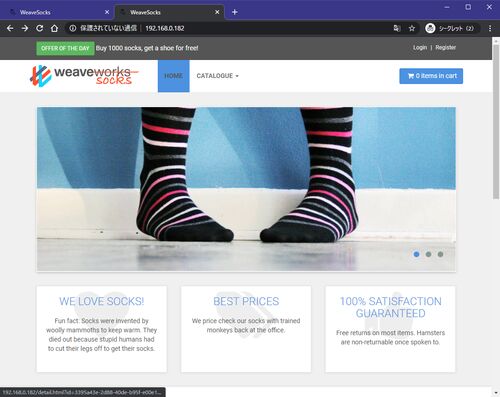
Task: Switch to the first WeaveSocks tab
Action: click(56, 12)
